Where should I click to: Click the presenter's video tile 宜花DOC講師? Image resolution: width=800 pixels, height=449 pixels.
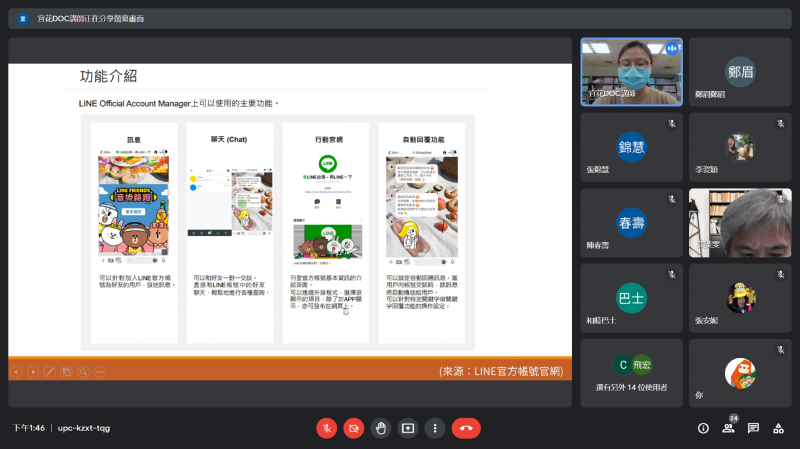click(632, 72)
